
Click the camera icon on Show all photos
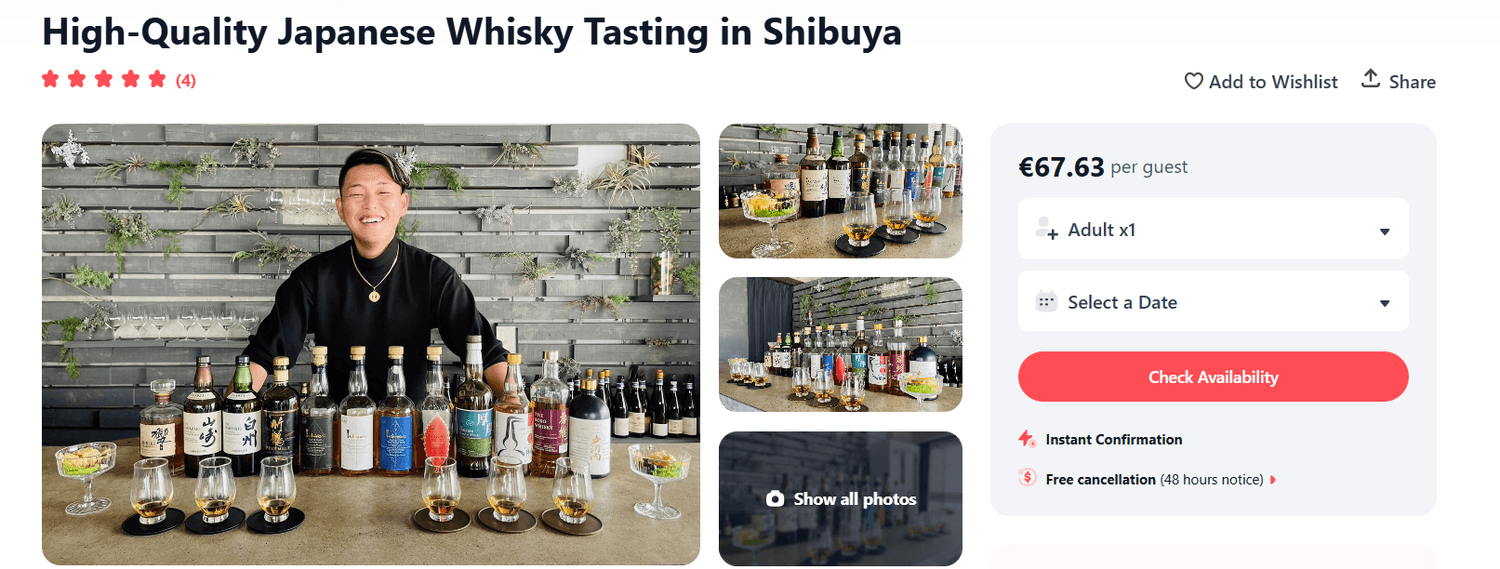pos(775,499)
